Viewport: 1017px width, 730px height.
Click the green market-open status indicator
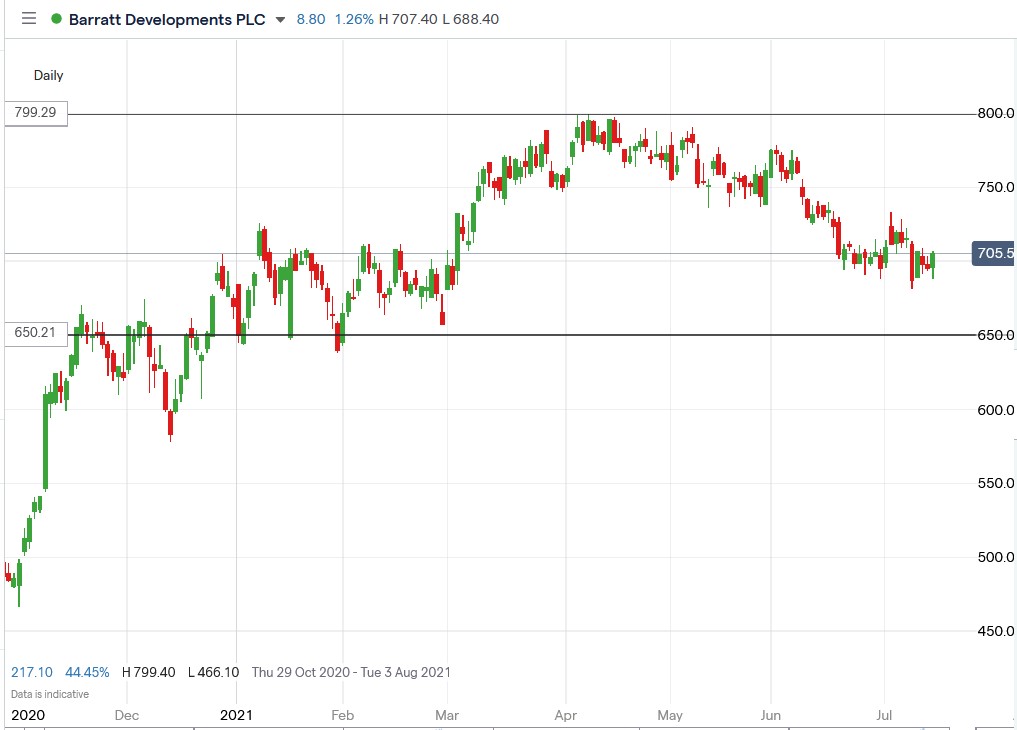(58, 18)
